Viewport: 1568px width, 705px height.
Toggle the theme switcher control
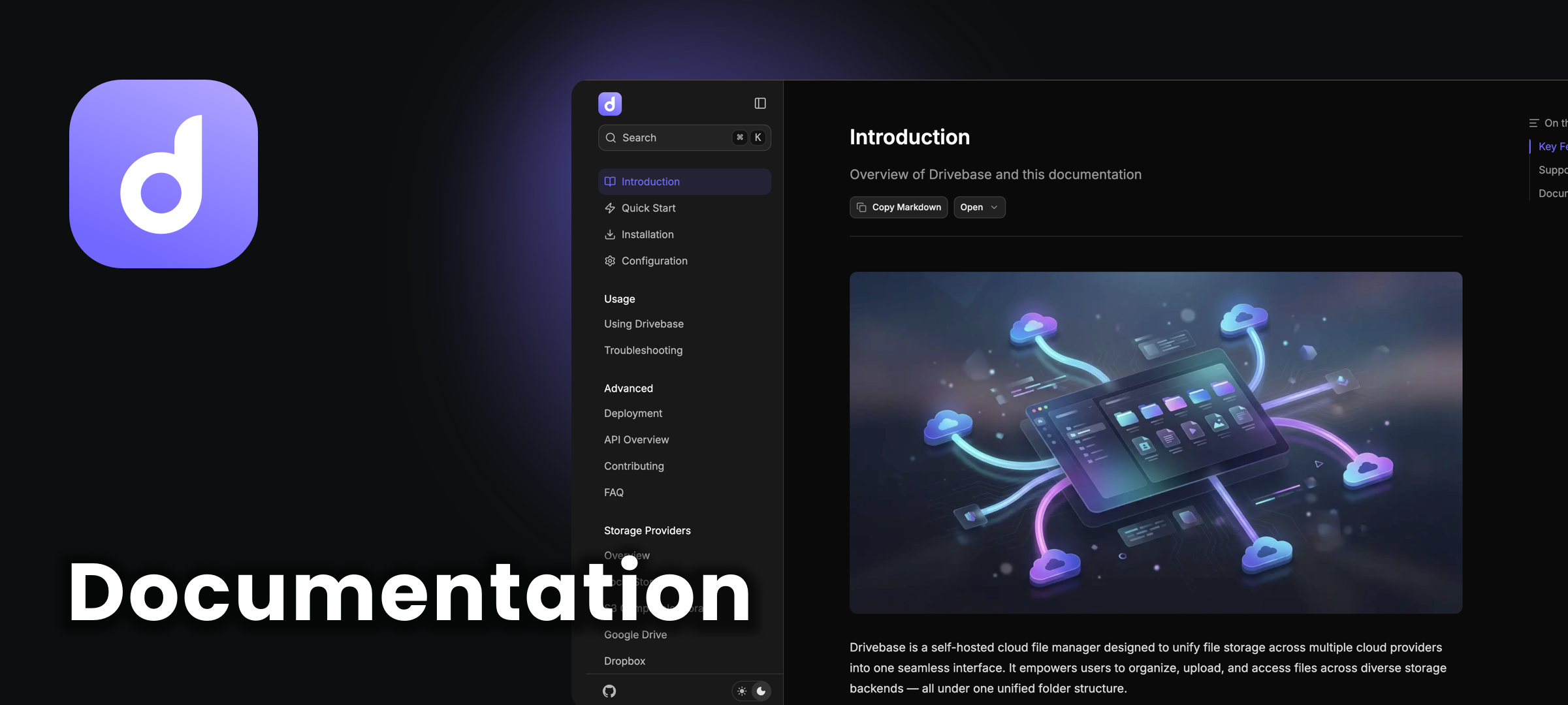coord(752,691)
